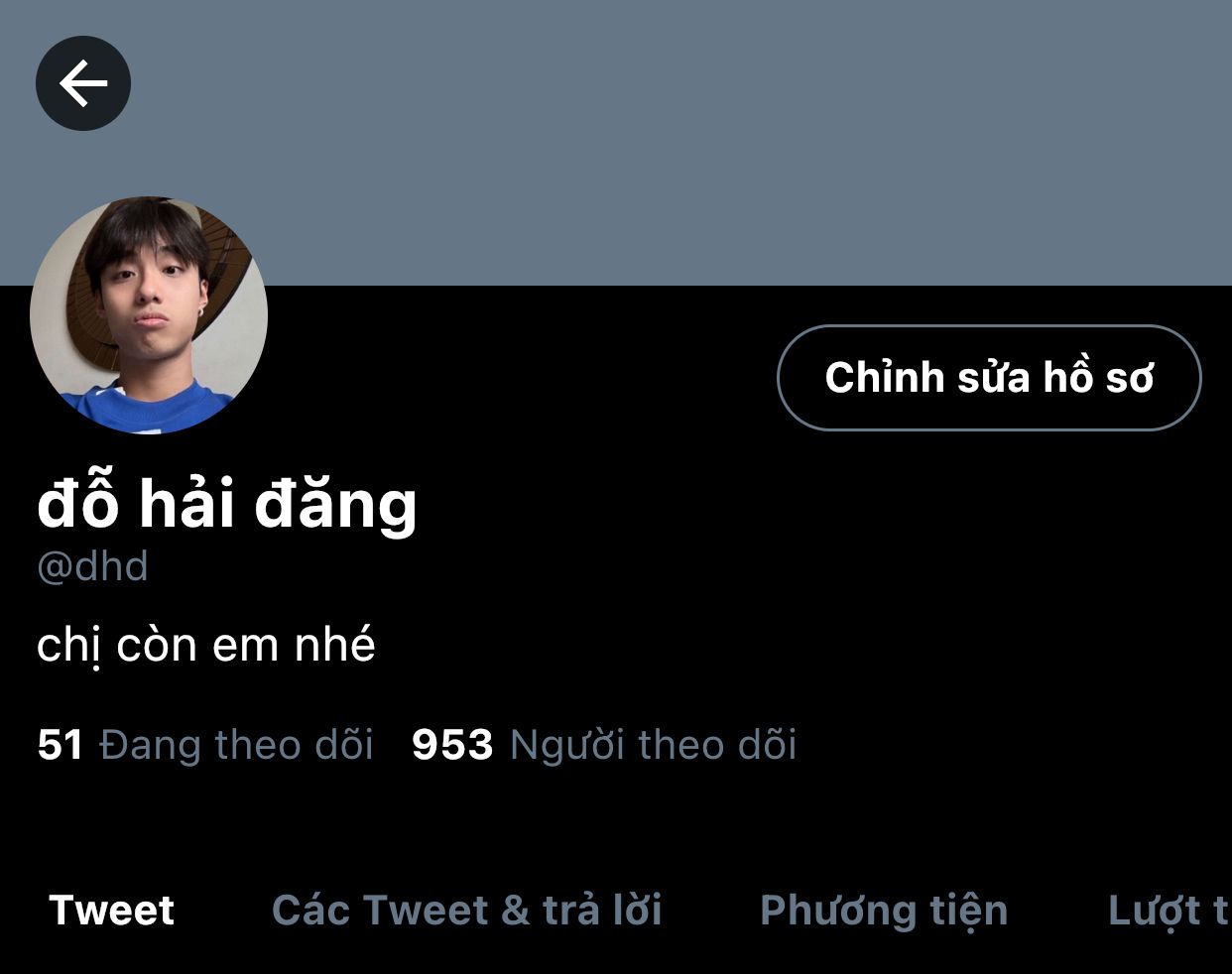Click the Chỉnh sửa hồ sơ button
The width and height of the screenshot is (1232, 974).
tap(989, 378)
